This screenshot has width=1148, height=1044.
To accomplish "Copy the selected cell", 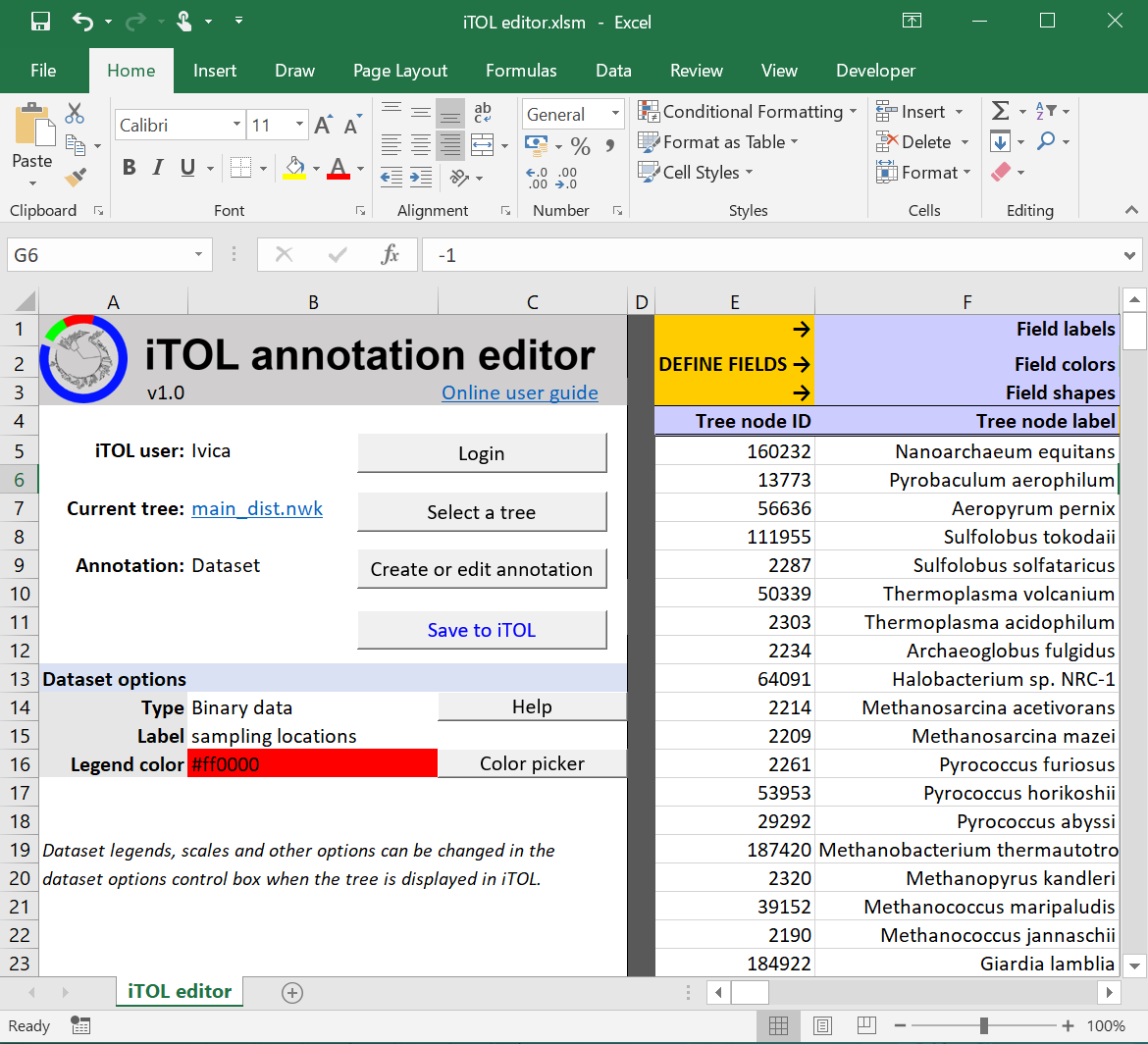I will (x=75, y=145).
